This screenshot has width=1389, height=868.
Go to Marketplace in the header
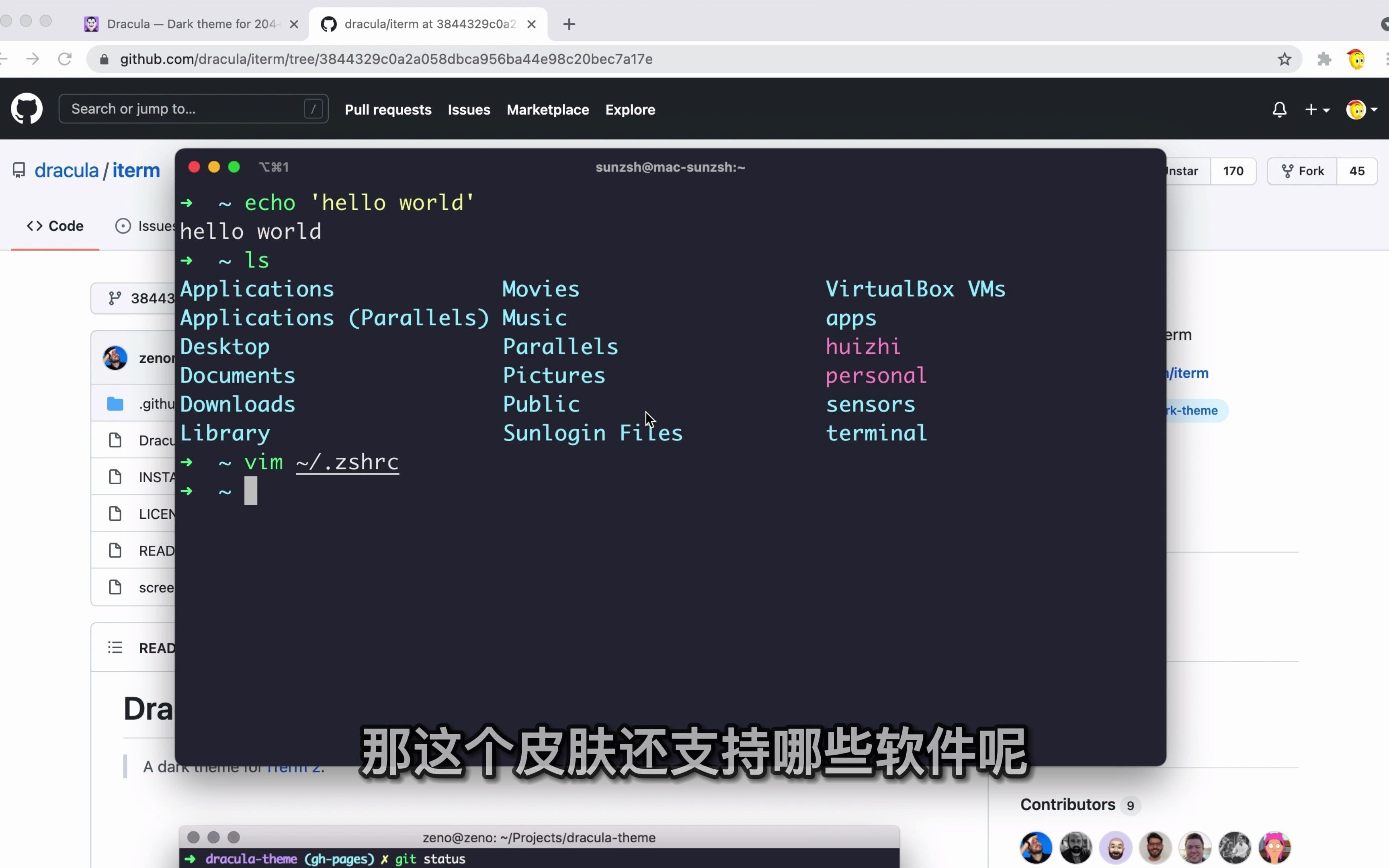tap(547, 110)
